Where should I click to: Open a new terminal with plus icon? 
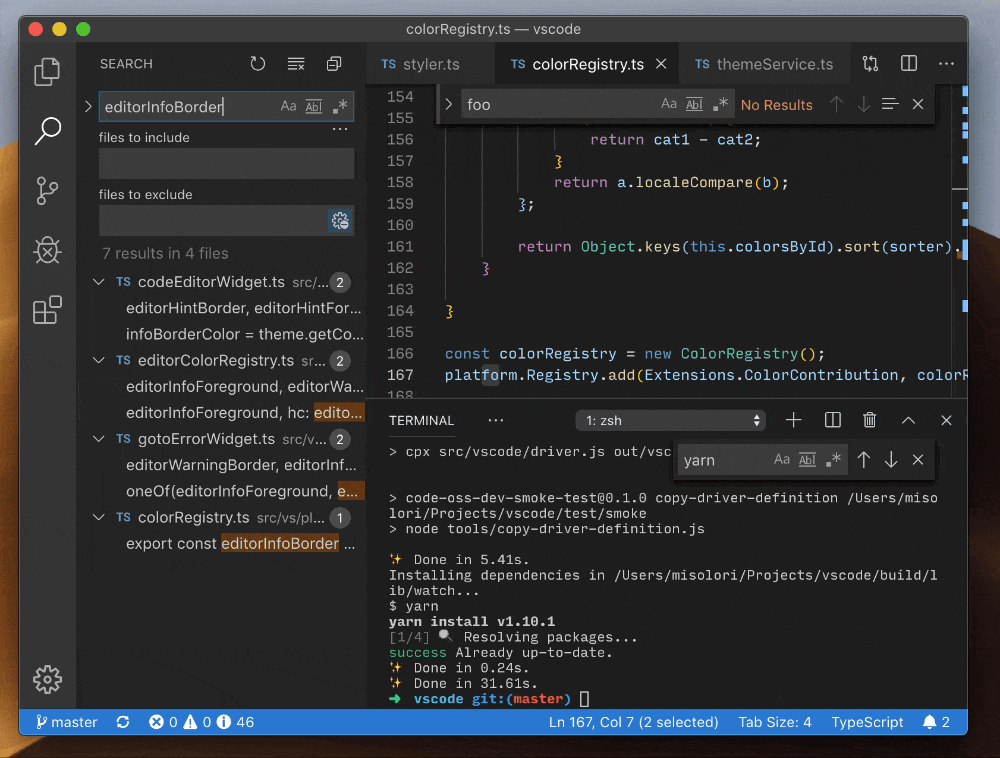[793, 420]
